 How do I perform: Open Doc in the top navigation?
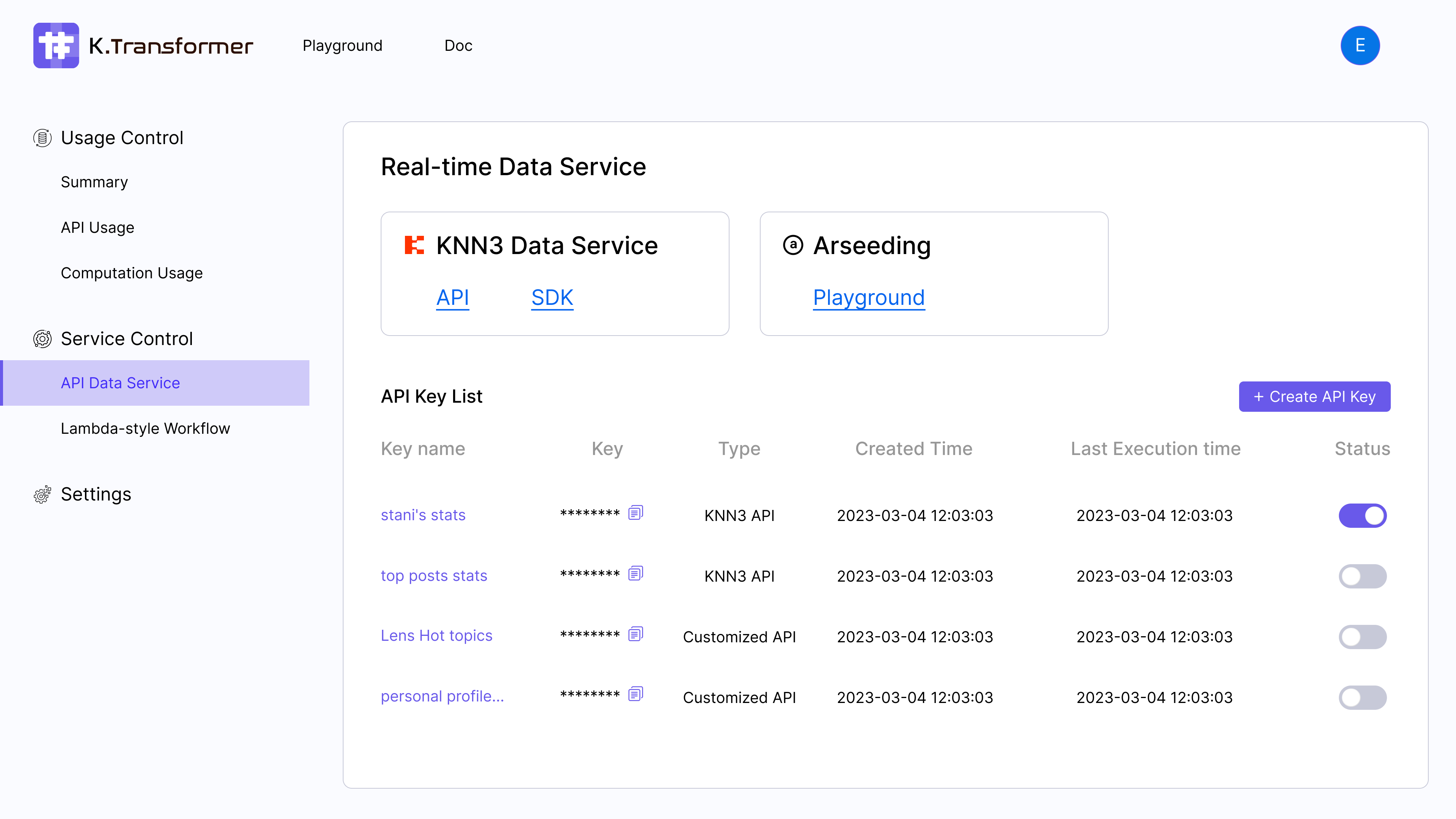(458, 46)
